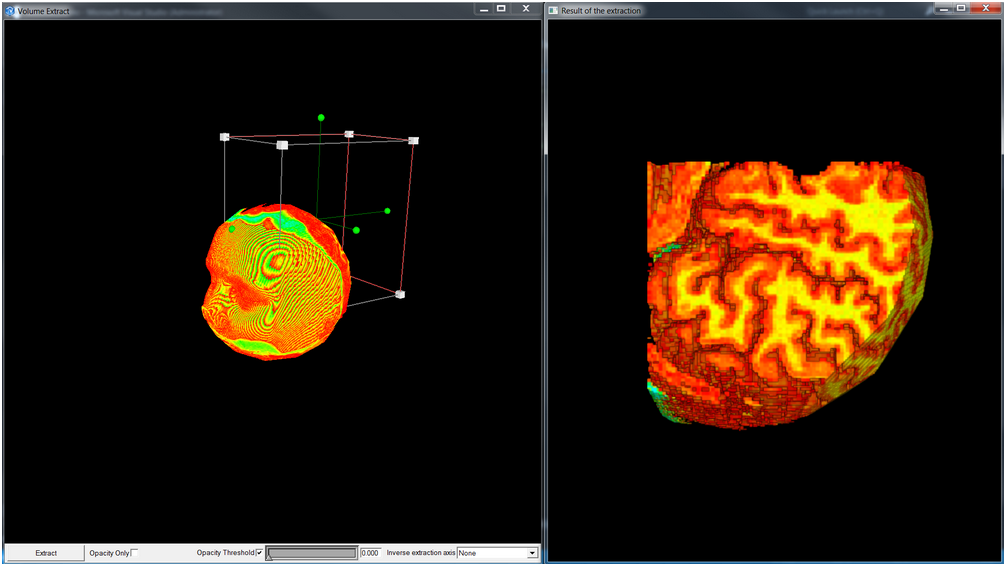This screenshot has width=1004, height=564.
Task: Select the rightmost green sphere handle
Action: click(x=387, y=211)
